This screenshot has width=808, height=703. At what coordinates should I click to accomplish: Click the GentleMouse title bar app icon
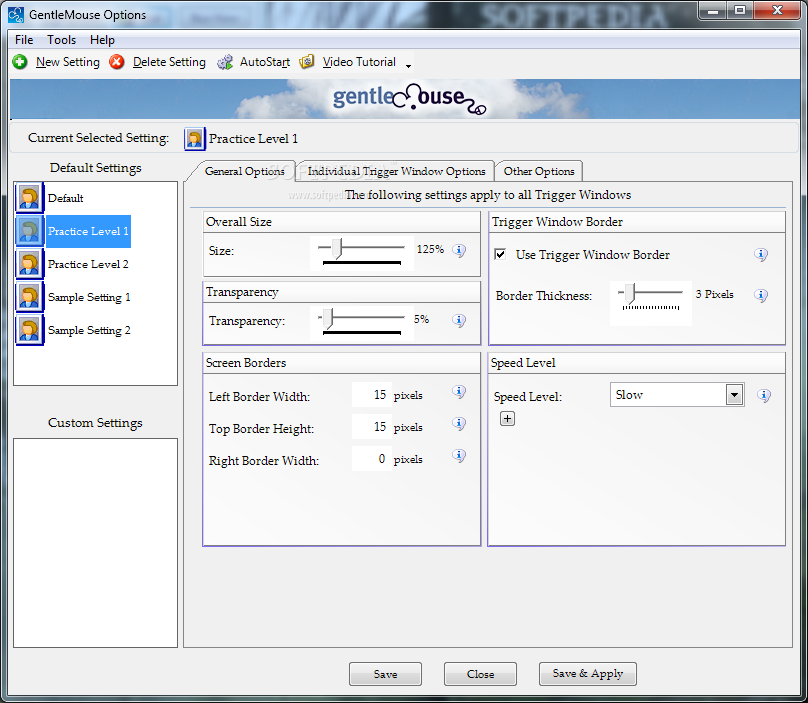coord(16,14)
